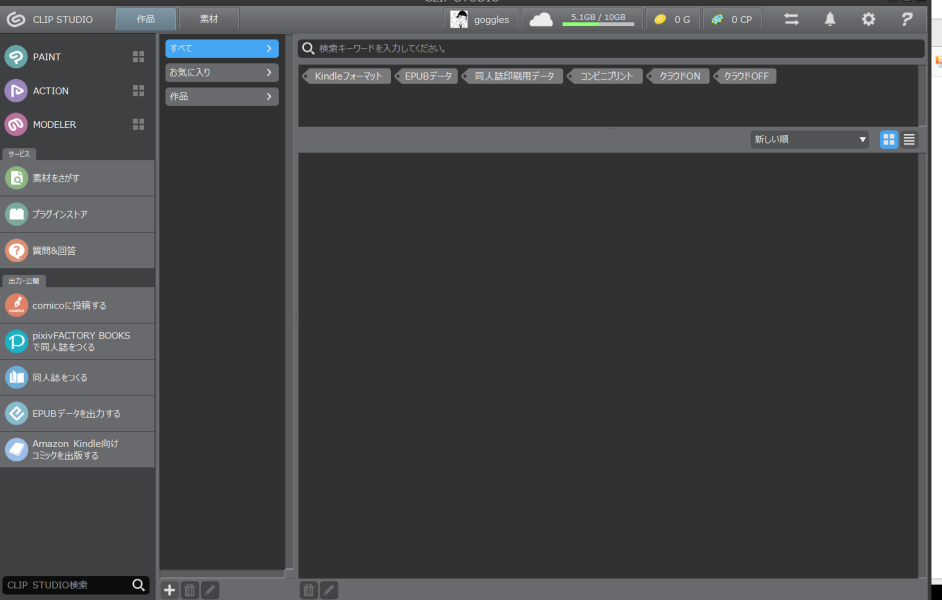The width and height of the screenshot is (942, 600).
Task: Open the CLIP STUDIO PAINT launcher icon
Action: [16, 56]
